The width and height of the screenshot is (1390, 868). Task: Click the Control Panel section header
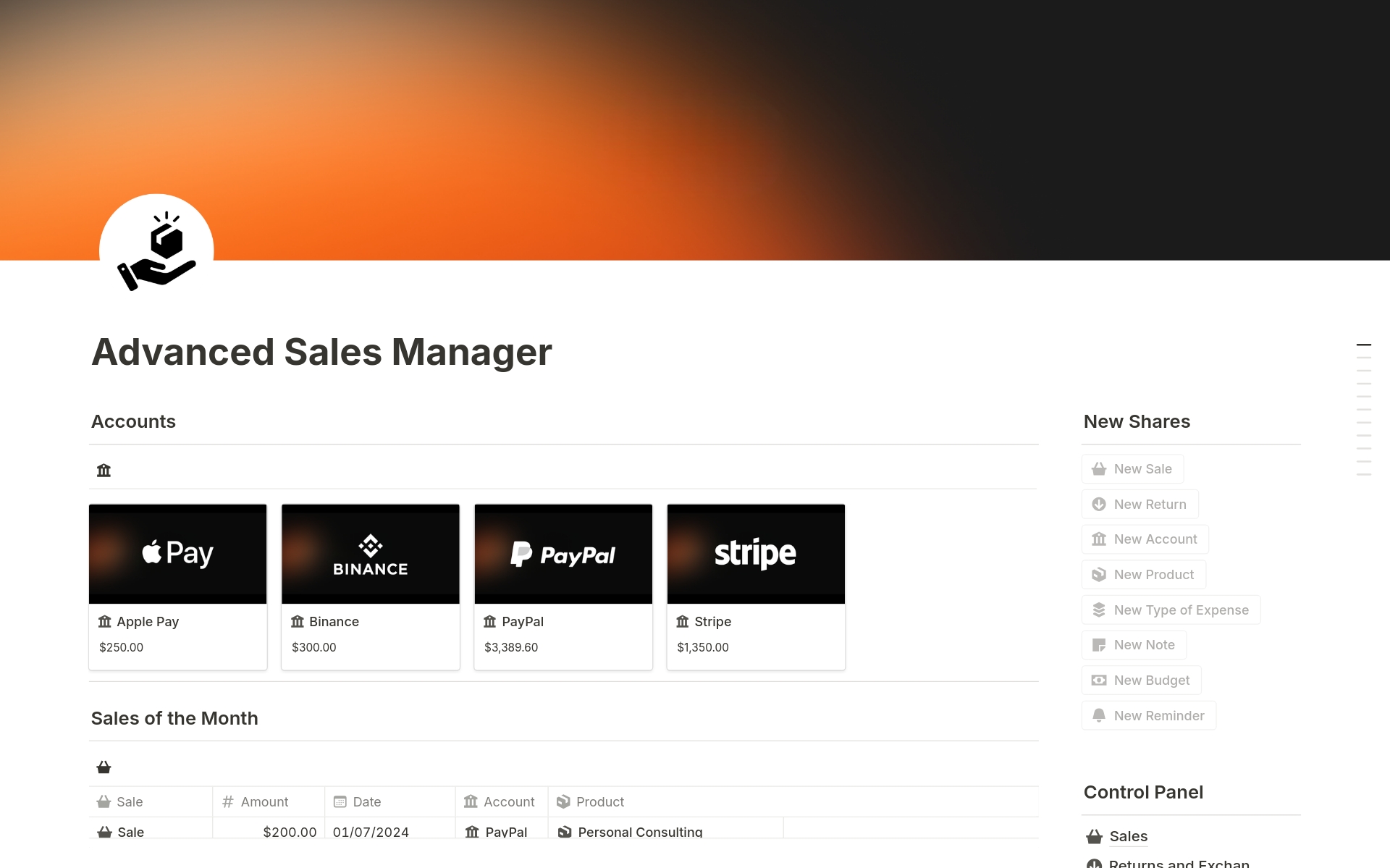point(1144,790)
